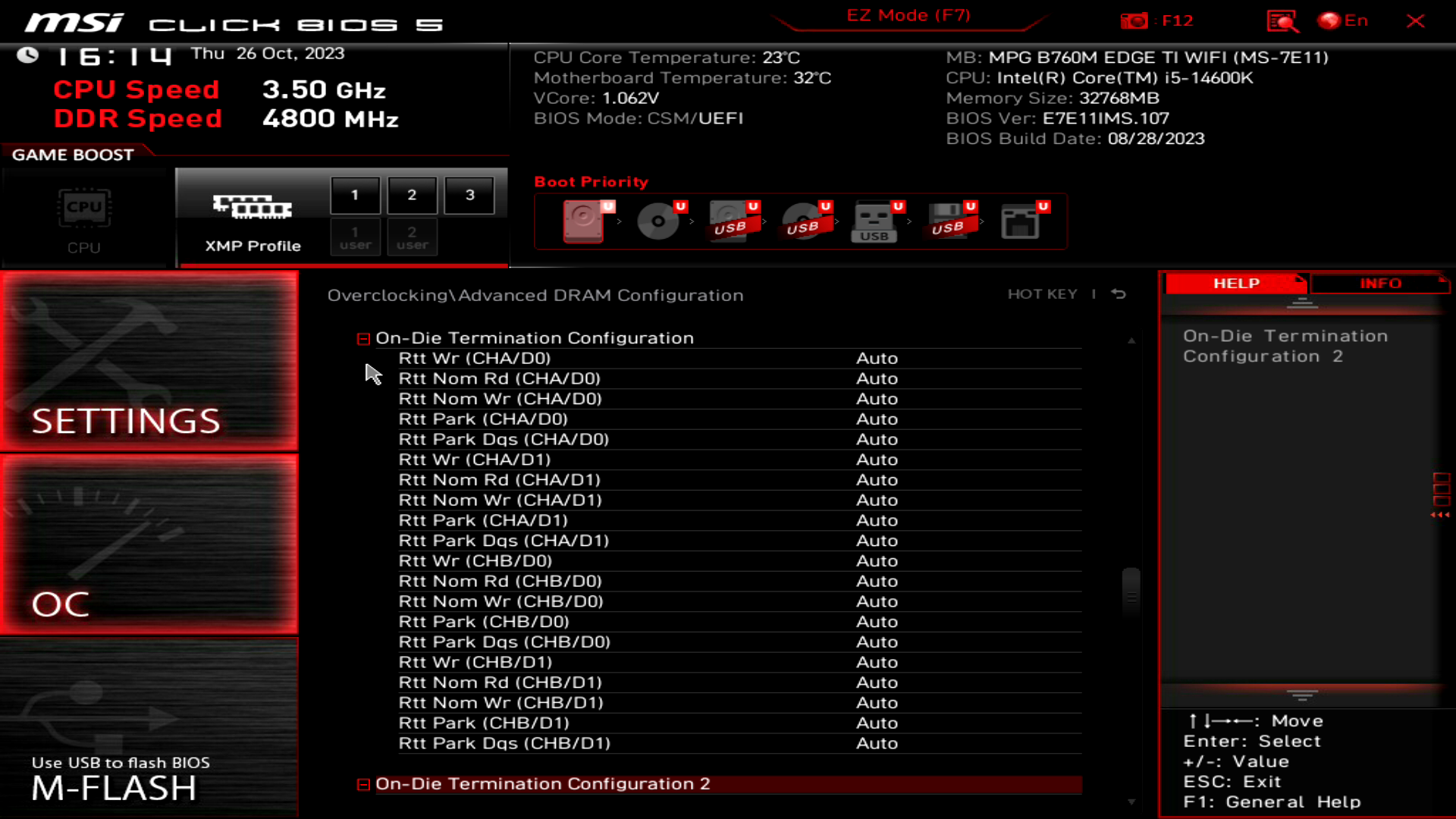
Task: Click the hot key back arrow icon
Action: click(1119, 293)
